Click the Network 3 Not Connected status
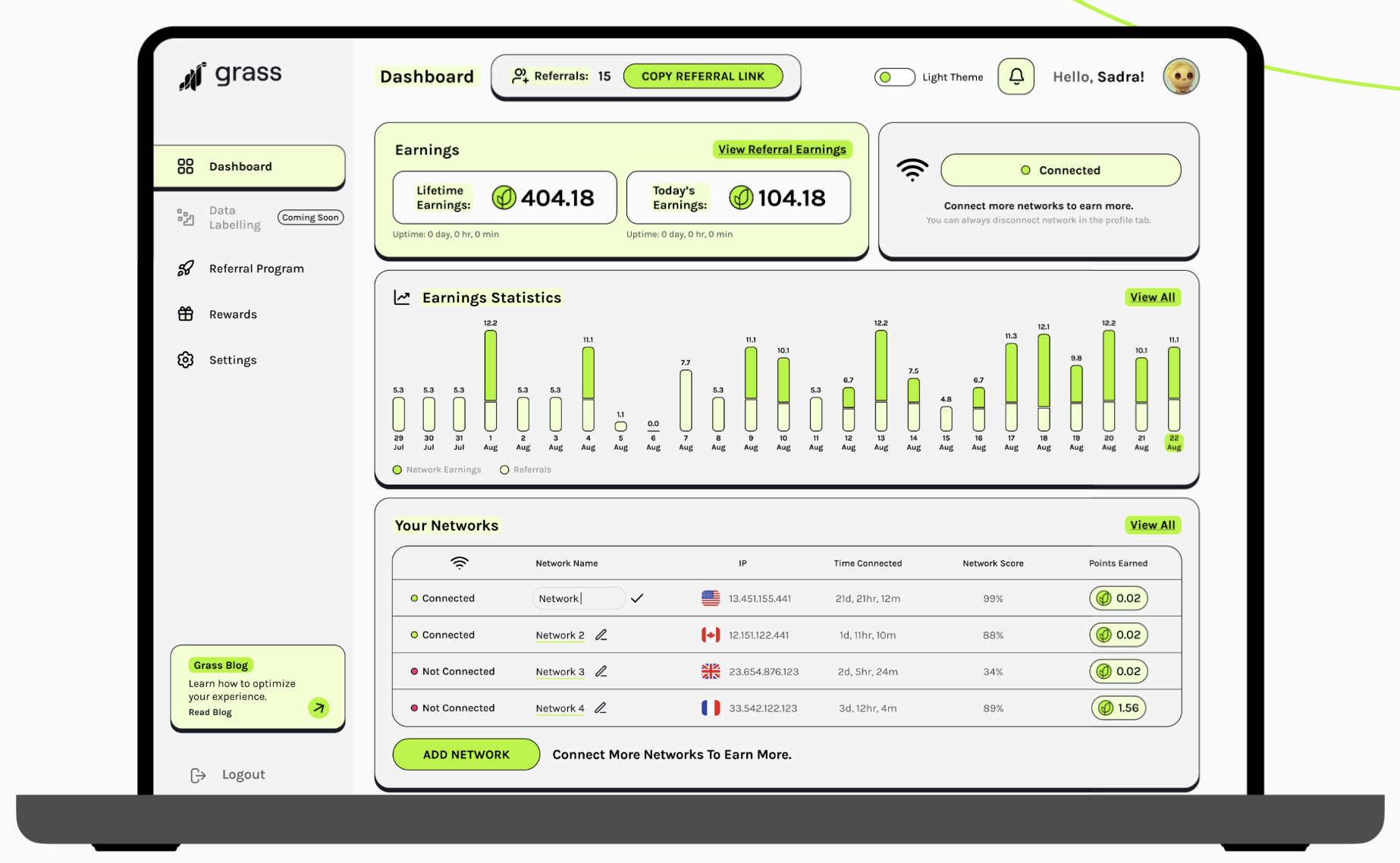 452,671
